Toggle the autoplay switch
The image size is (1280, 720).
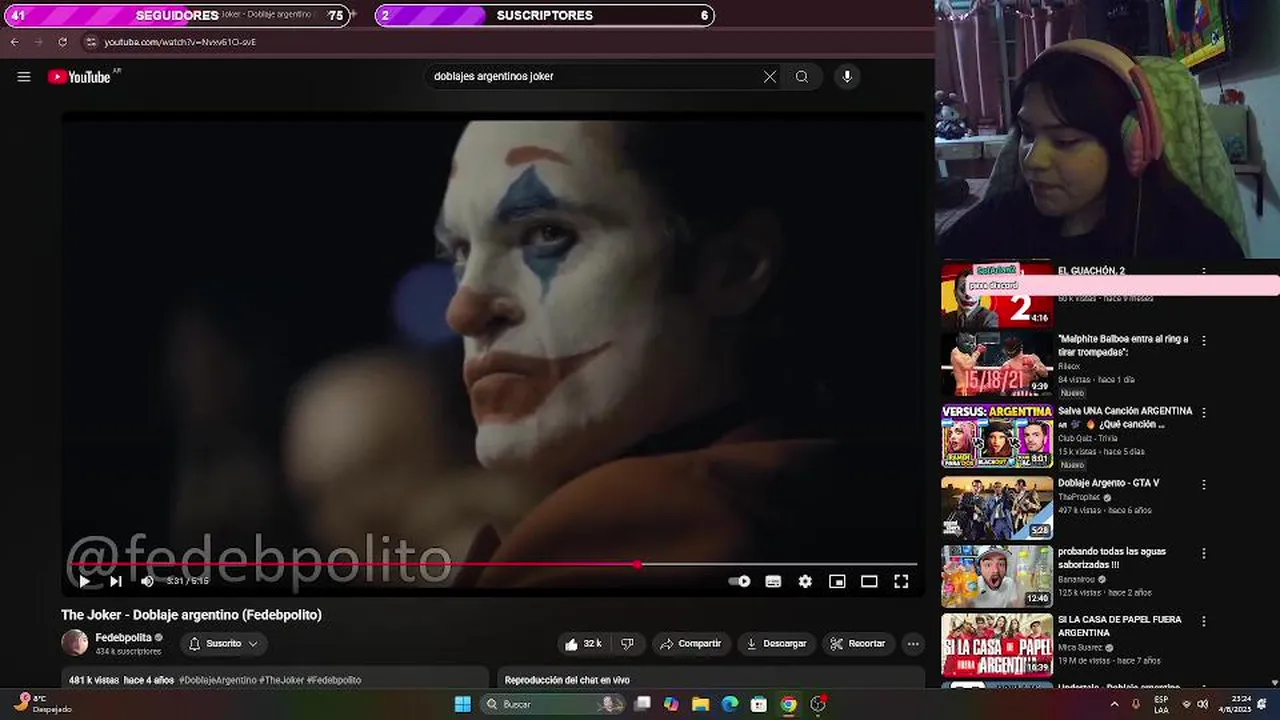(x=740, y=581)
